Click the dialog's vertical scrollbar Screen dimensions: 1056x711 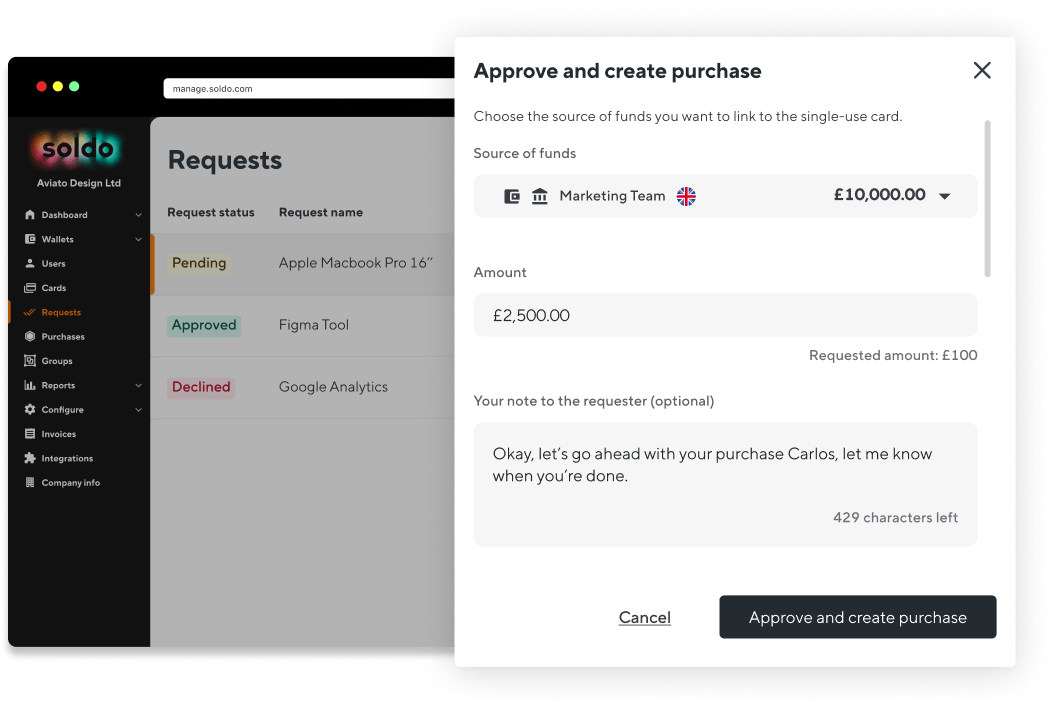[987, 199]
